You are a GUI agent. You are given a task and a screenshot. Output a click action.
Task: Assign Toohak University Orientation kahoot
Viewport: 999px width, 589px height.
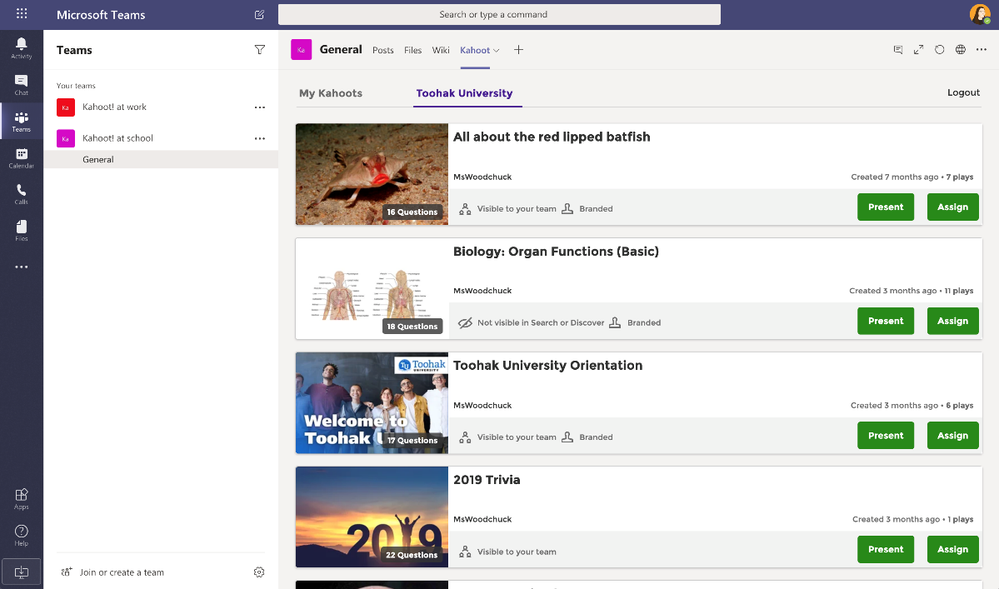952,436
